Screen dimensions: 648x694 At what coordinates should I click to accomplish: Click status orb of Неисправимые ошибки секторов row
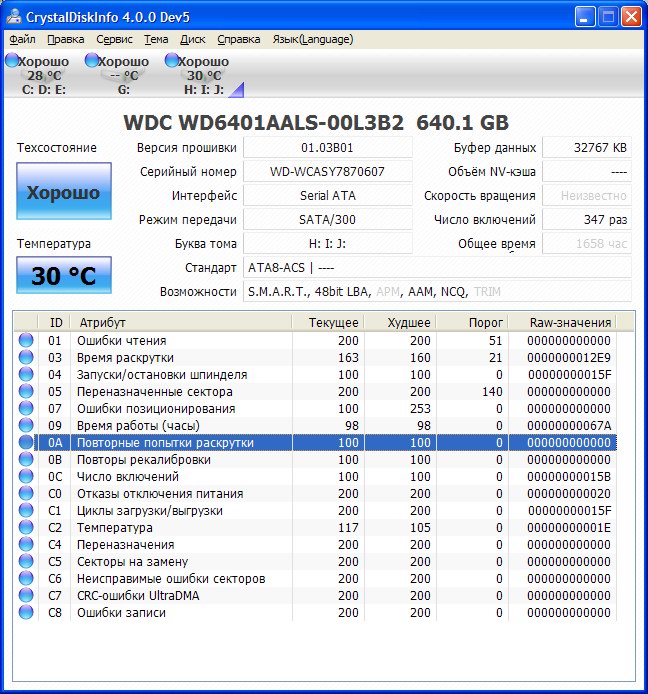(x=26, y=578)
